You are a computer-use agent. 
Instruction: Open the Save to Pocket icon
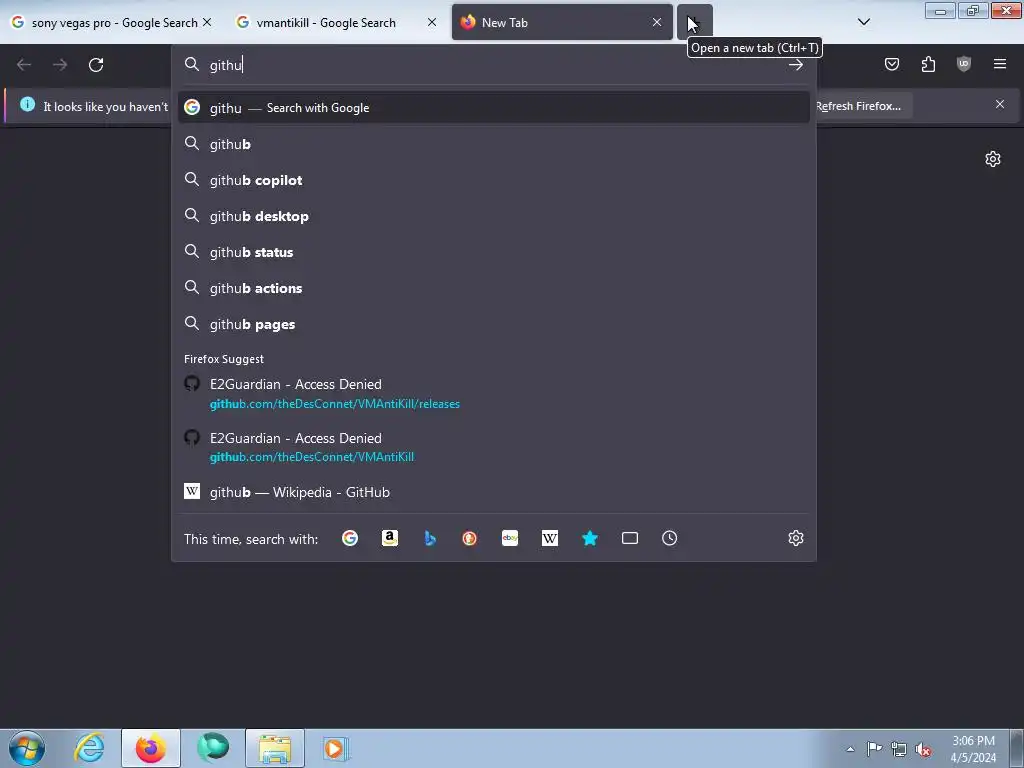click(x=891, y=64)
